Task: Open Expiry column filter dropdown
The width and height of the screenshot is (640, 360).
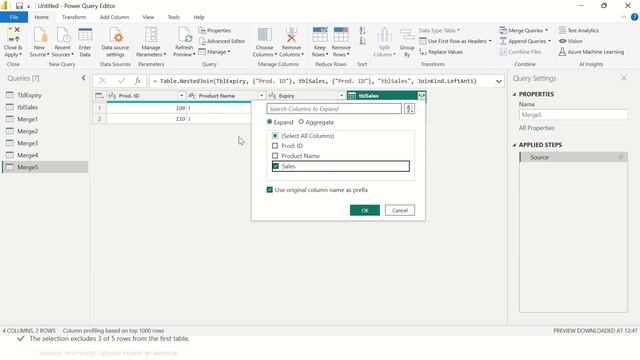Action: [x=341, y=96]
